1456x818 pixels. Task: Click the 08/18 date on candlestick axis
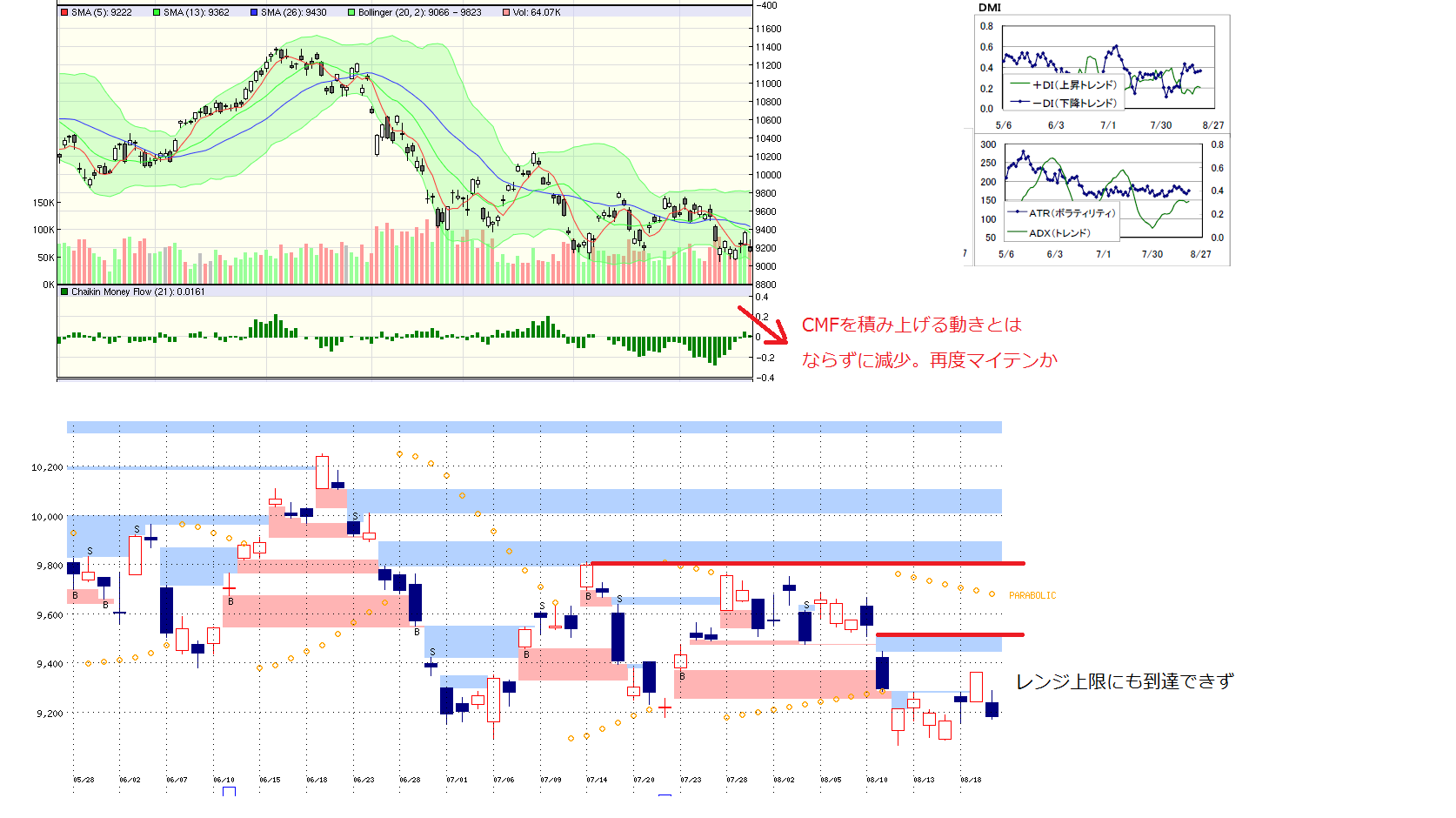(971, 780)
